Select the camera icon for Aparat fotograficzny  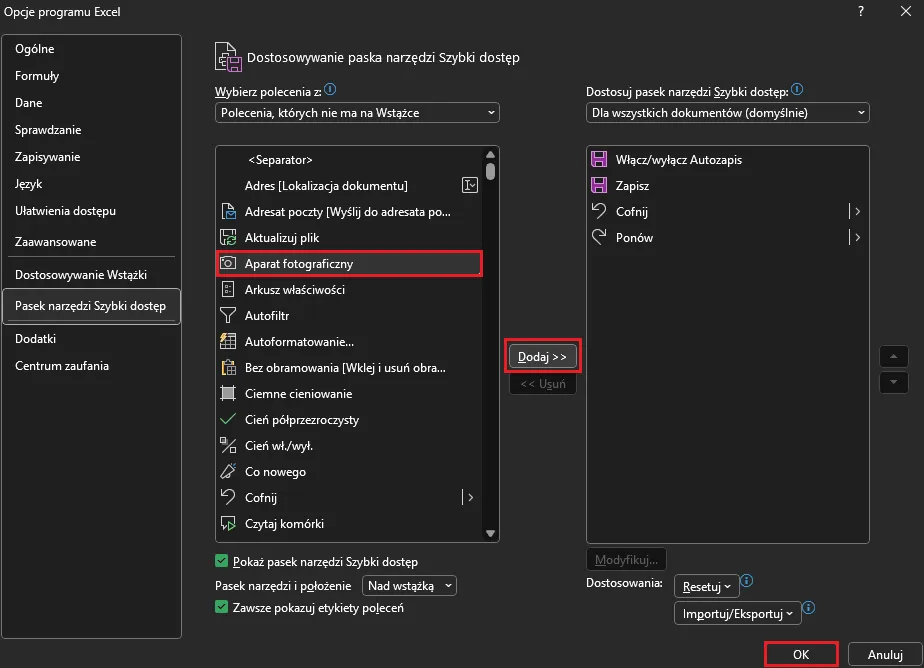coord(227,264)
